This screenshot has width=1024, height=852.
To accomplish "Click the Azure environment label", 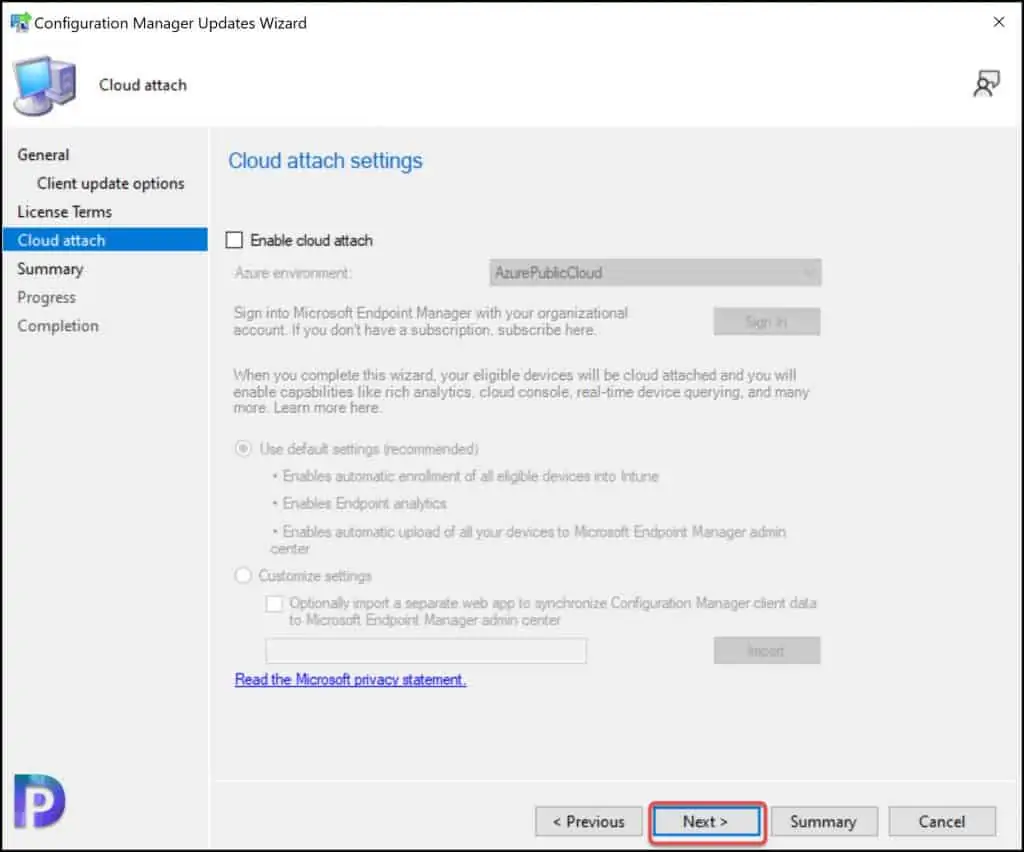I will coord(293,273).
